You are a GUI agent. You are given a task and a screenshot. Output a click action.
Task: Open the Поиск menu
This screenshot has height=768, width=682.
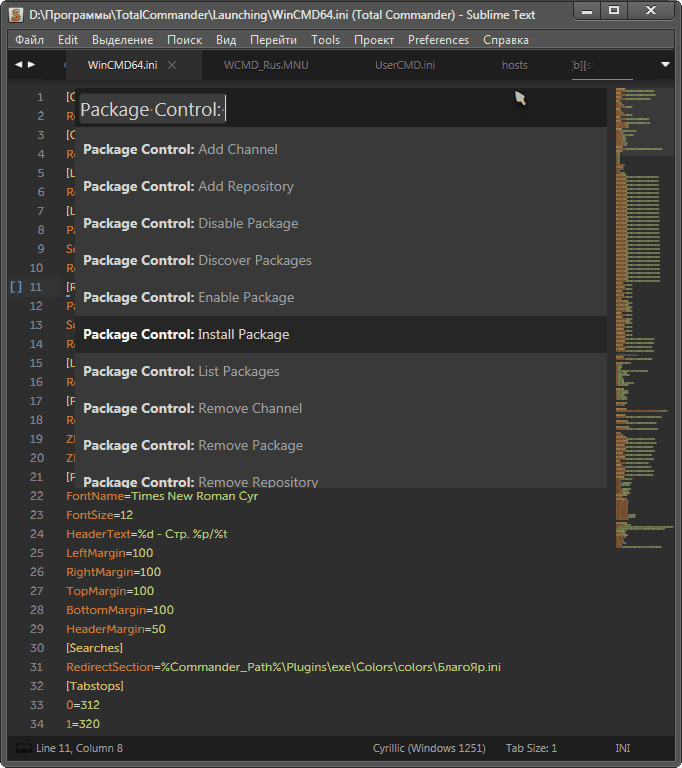(184, 40)
